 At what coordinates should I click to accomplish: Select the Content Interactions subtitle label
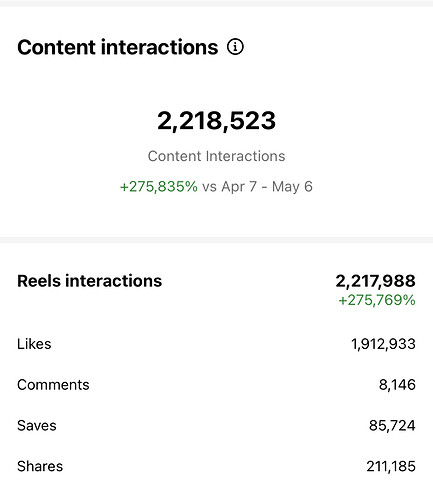pos(216,156)
